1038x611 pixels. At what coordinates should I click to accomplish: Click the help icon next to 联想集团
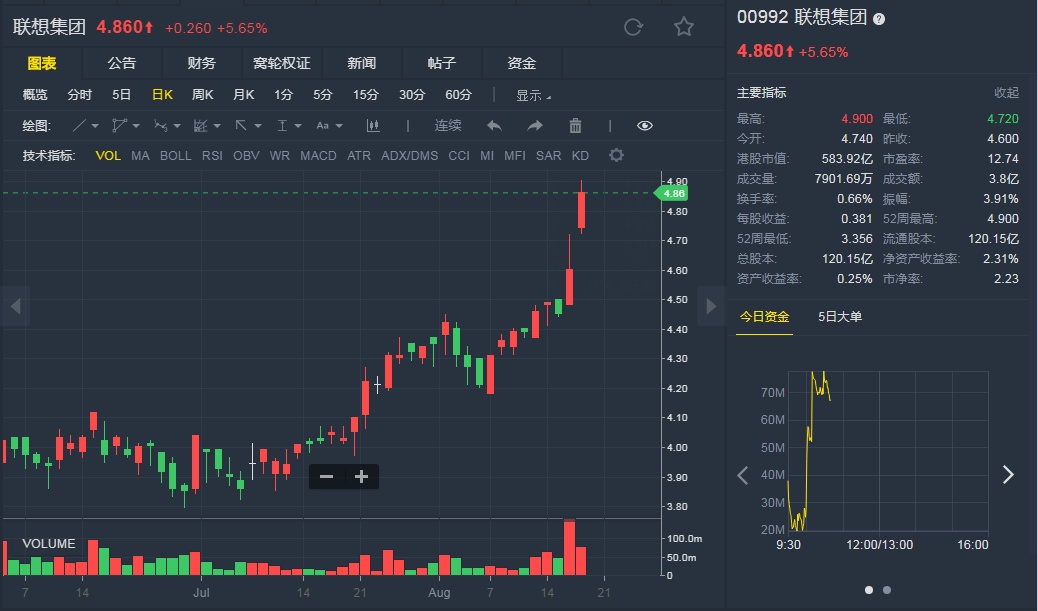coord(879,18)
